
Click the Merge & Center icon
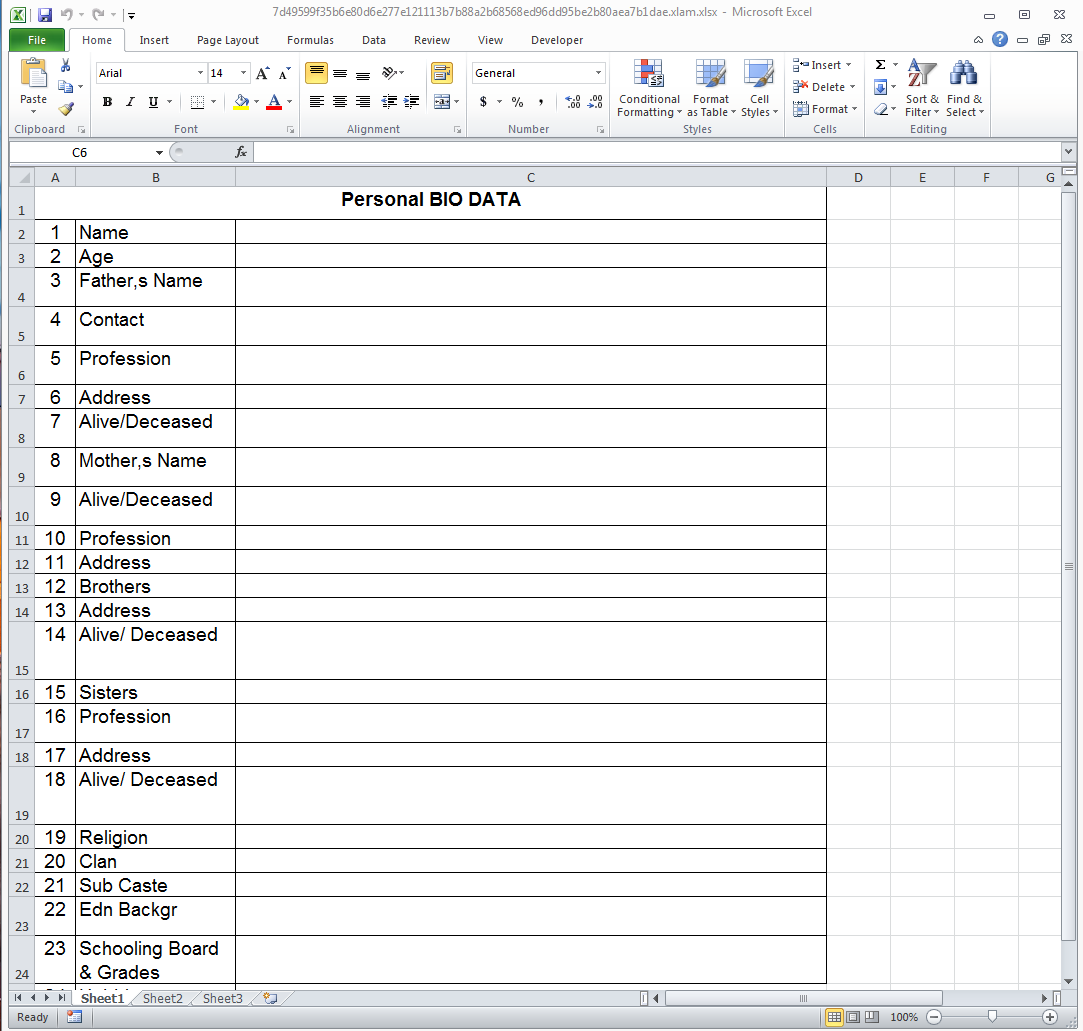442,102
